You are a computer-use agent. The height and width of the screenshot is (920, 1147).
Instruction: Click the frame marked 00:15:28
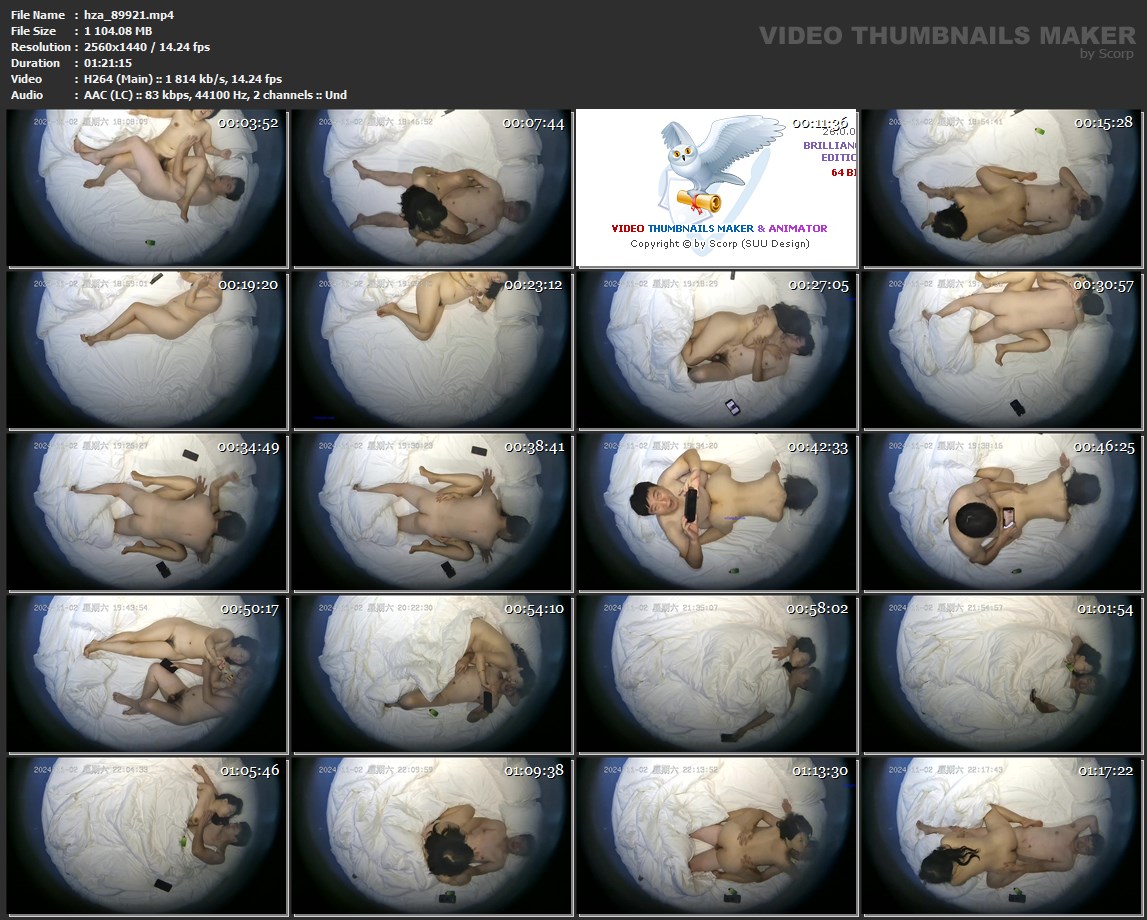point(1002,188)
